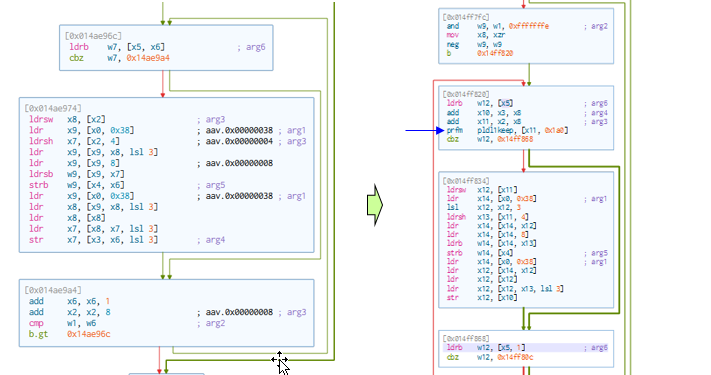Click the 'ldr x9, [x9, x8, lsl 3]' line
The width and height of the screenshot is (711, 375).
tap(93, 152)
